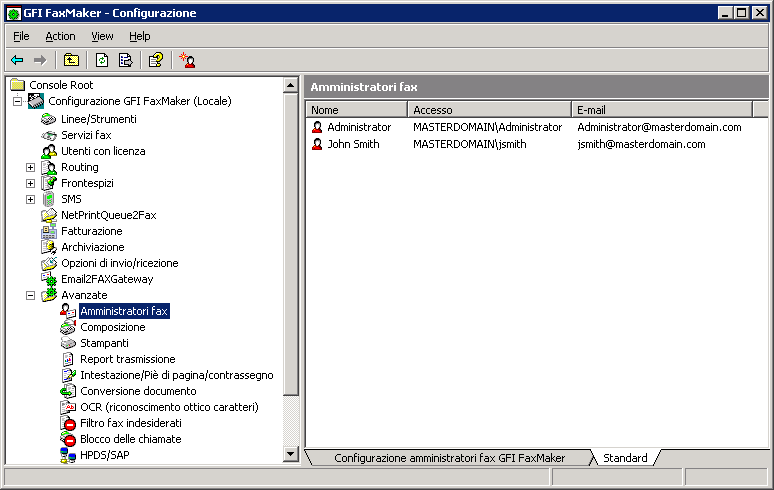Select the Console Root tree item
The height and width of the screenshot is (490, 774).
(61, 85)
